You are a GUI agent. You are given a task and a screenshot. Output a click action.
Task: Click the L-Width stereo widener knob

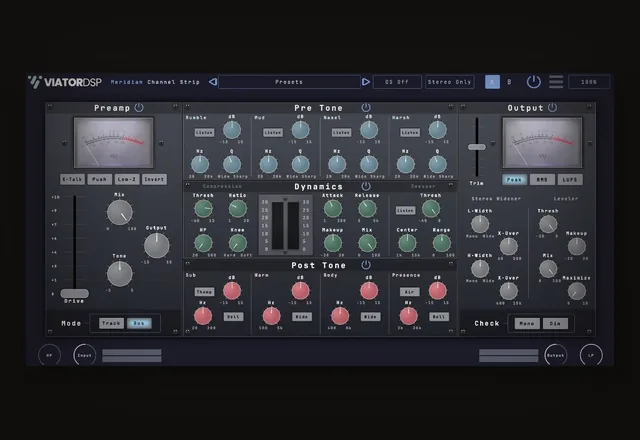(480, 224)
